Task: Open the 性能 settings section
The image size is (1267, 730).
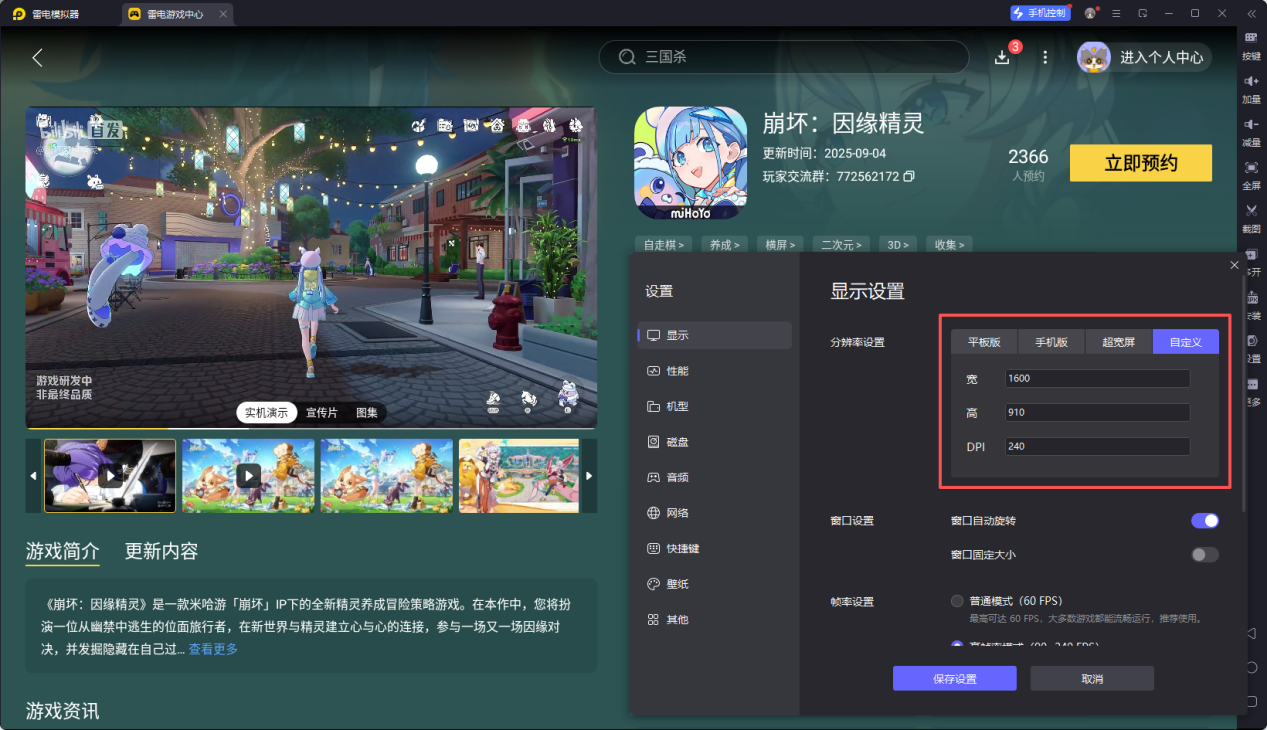Action: [x=677, y=371]
